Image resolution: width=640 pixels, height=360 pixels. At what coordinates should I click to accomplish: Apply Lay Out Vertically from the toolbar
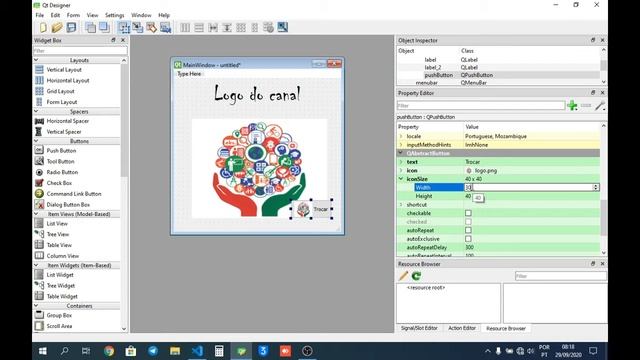(199, 27)
